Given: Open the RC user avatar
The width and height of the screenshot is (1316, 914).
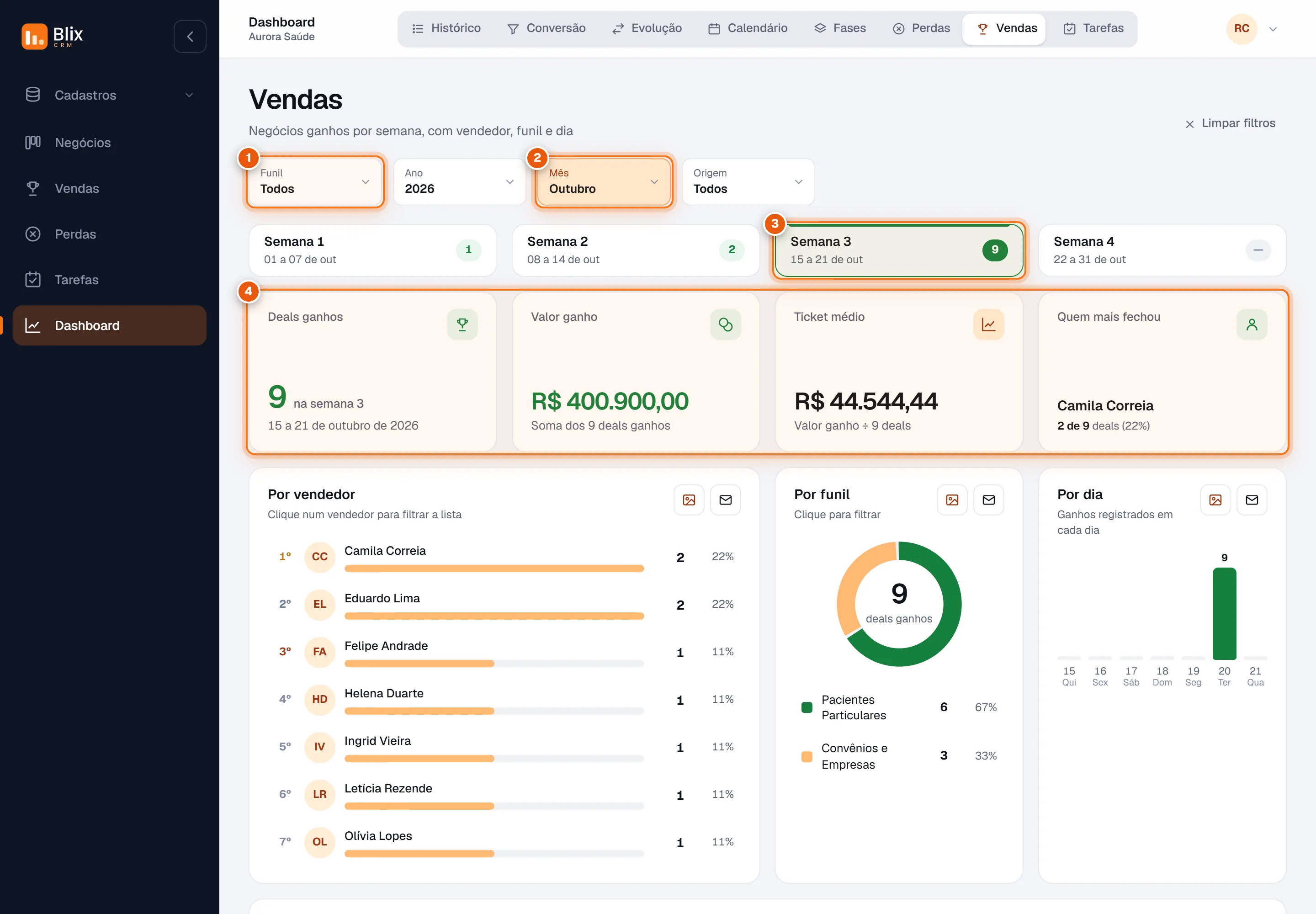Looking at the screenshot, I should click(x=1242, y=29).
